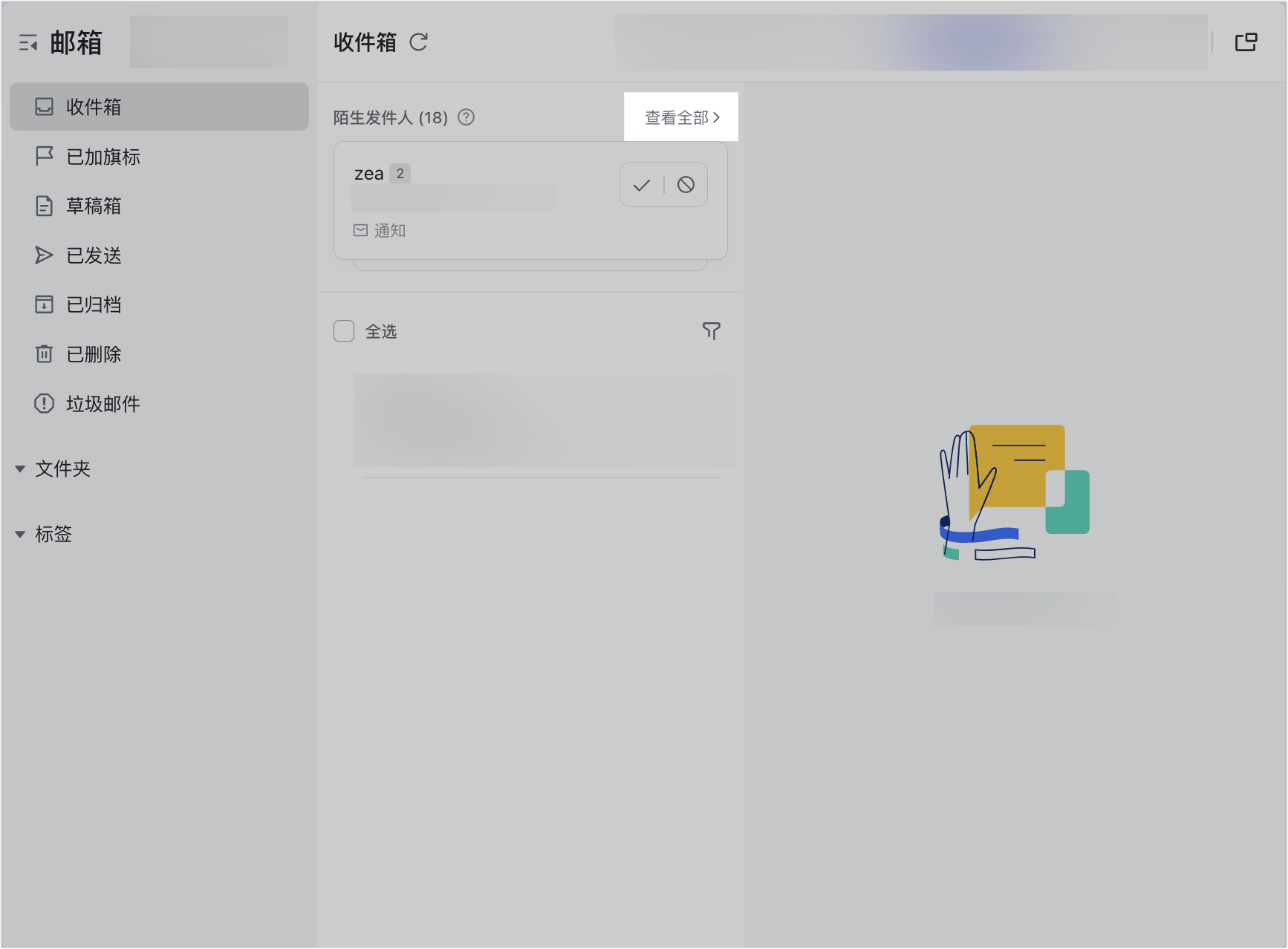This screenshot has width=1288, height=949.
Task: Refresh the inbox with reload icon
Action: [419, 42]
